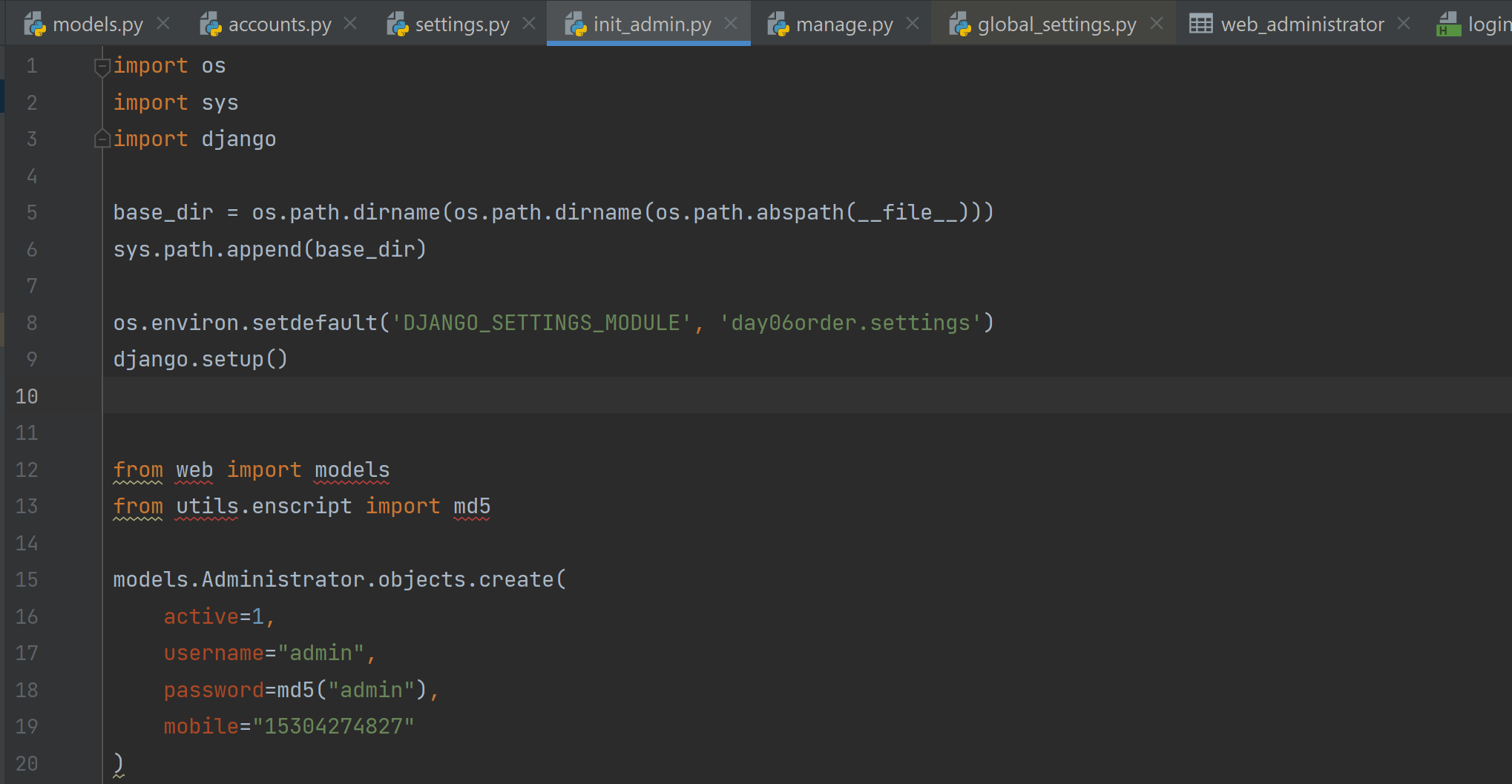Screen dimensions: 1512x784
Task: Click the HTML file icon on login tab
Action: click(x=1449, y=24)
